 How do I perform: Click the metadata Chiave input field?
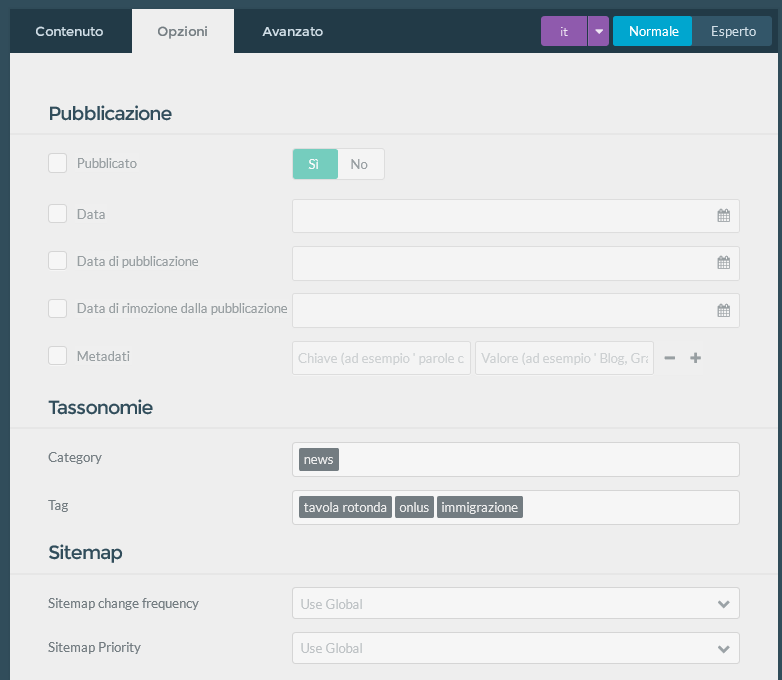point(381,358)
